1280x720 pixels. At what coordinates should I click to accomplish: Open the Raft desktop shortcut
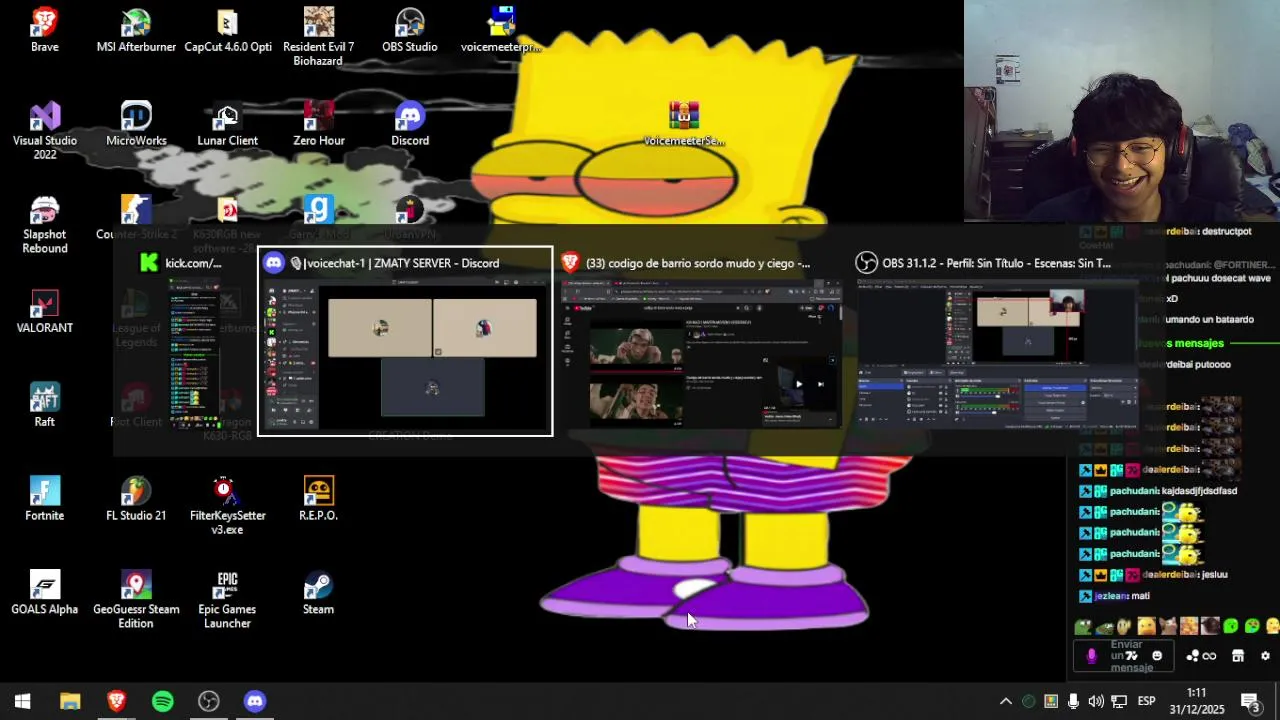pyautogui.click(x=44, y=405)
